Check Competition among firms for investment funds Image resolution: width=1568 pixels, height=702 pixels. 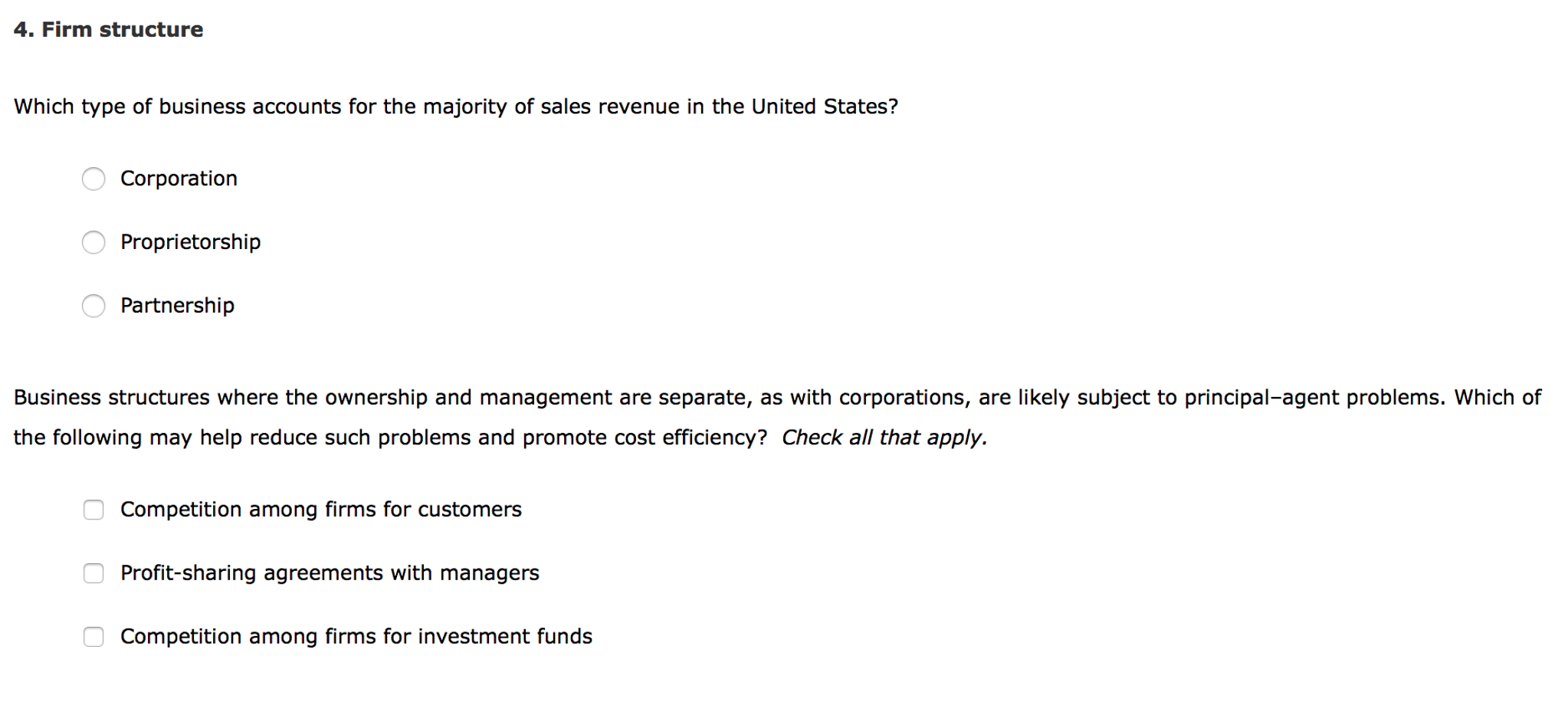coord(93,637)
